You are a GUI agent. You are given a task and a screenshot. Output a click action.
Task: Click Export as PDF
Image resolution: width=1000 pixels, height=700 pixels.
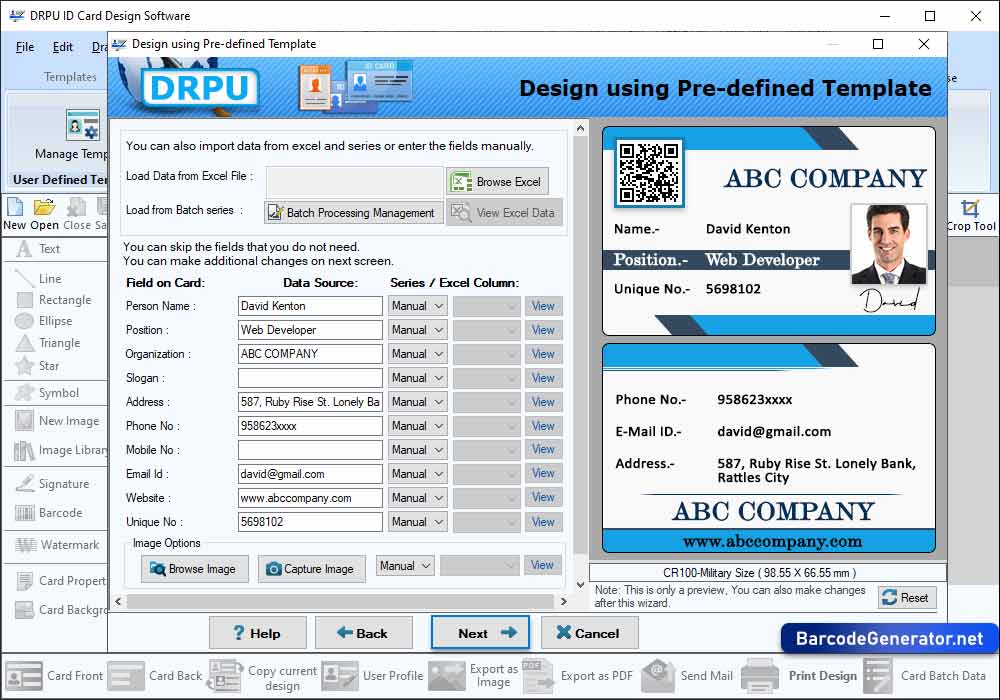pos(578,676)
